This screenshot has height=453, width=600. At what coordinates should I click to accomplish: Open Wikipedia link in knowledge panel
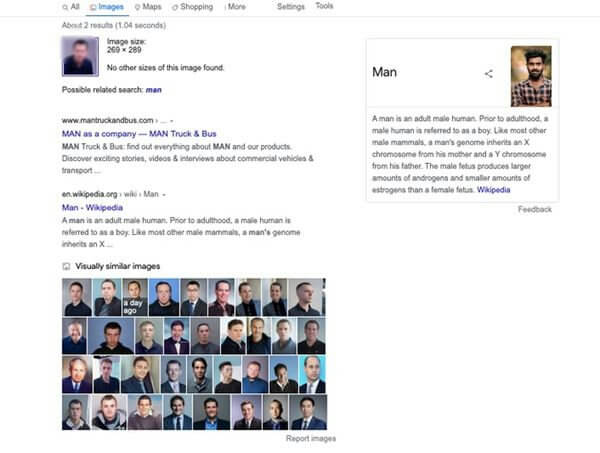(493, 190)
